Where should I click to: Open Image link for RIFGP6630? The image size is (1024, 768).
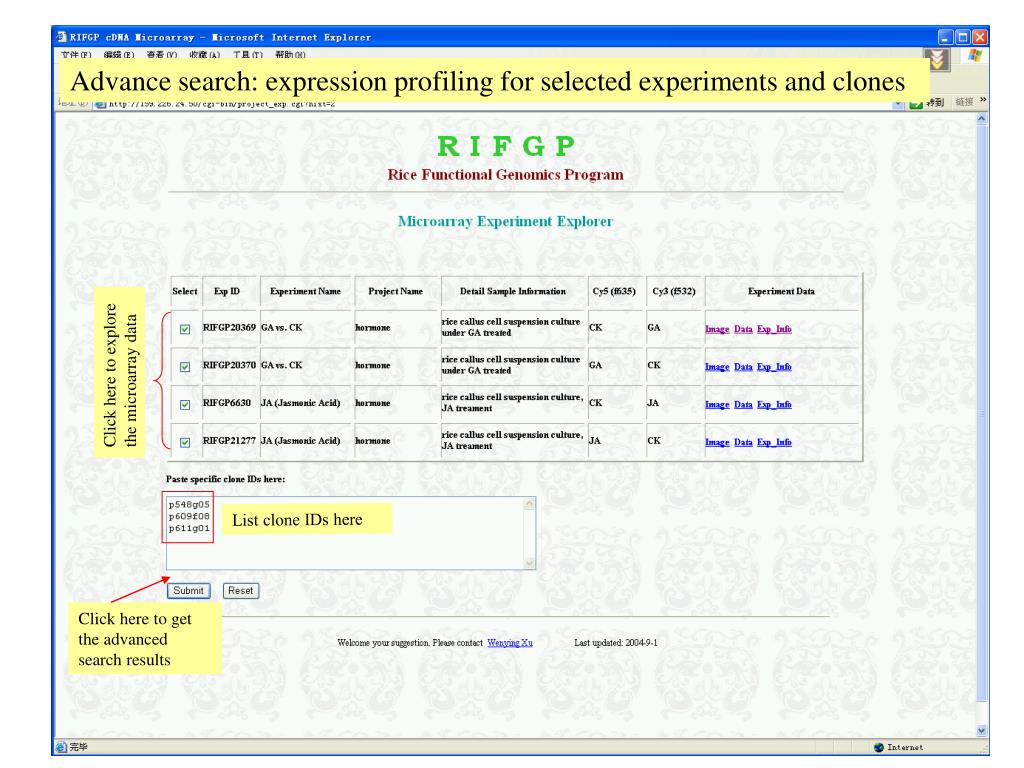click(x=717, y=405)
